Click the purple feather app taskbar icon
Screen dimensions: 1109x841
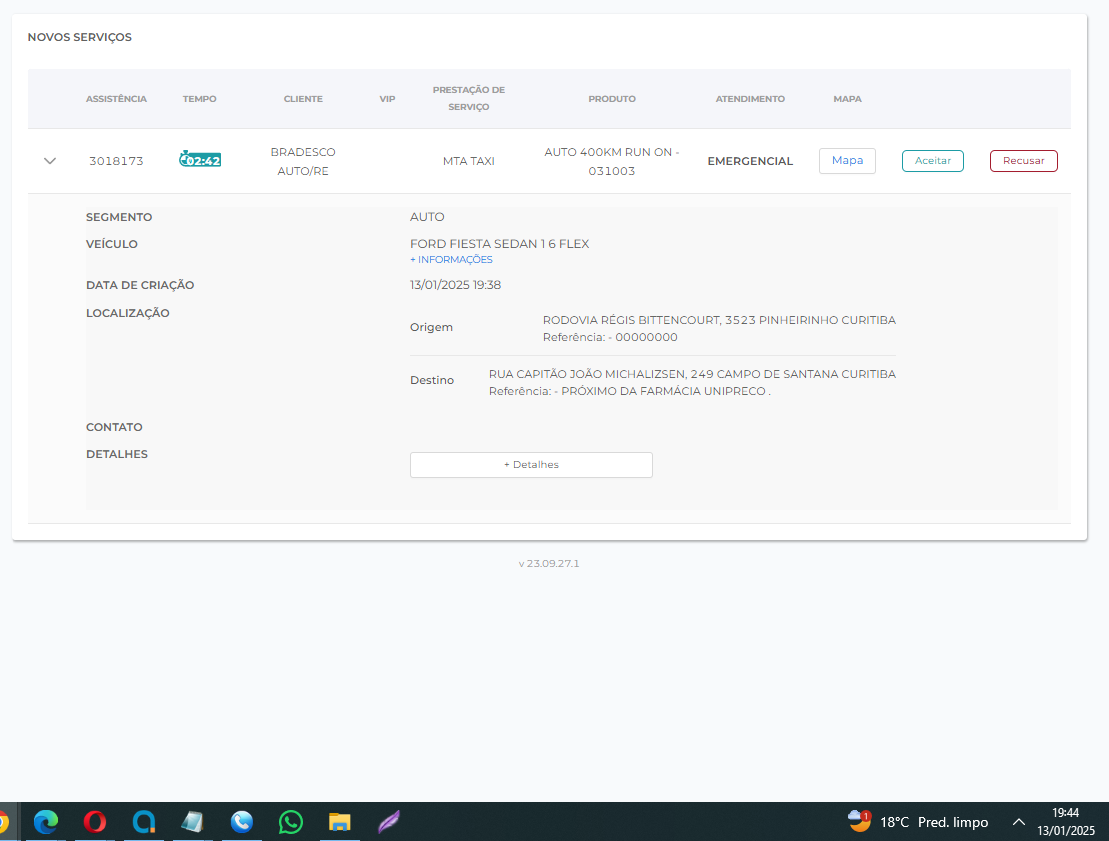pos(389,822)
